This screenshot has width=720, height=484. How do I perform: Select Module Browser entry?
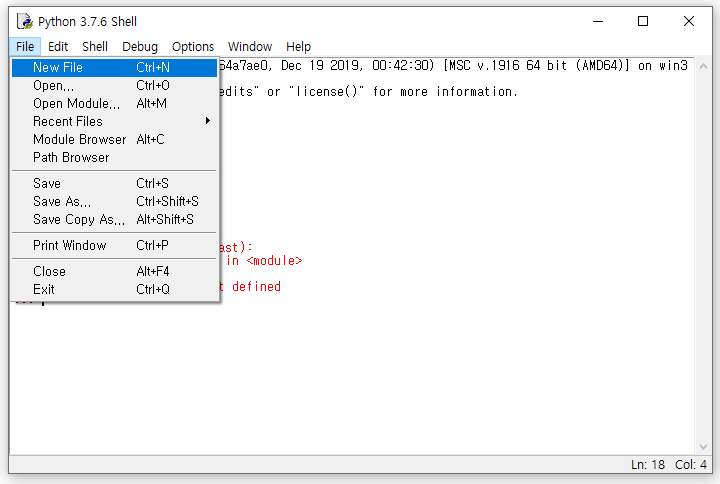(114, 139)
